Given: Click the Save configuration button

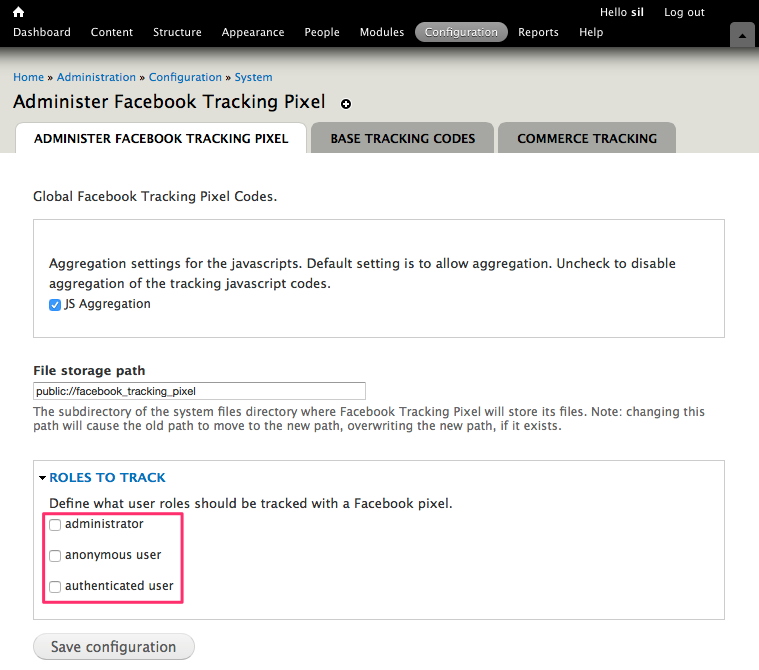Looking at the screenshot, I should pyautogui.click(x=114, y=647).
